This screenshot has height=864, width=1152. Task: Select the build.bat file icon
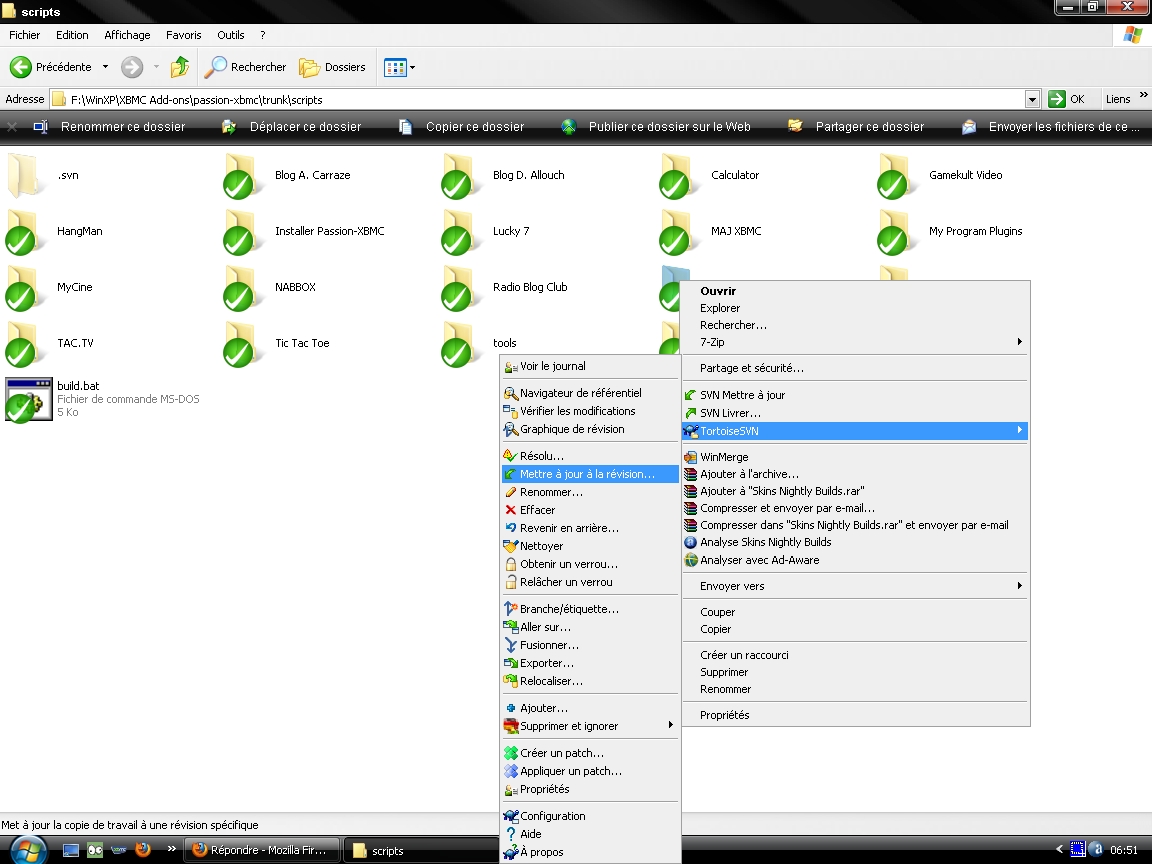pyautogui.click(x=29, y=400)
